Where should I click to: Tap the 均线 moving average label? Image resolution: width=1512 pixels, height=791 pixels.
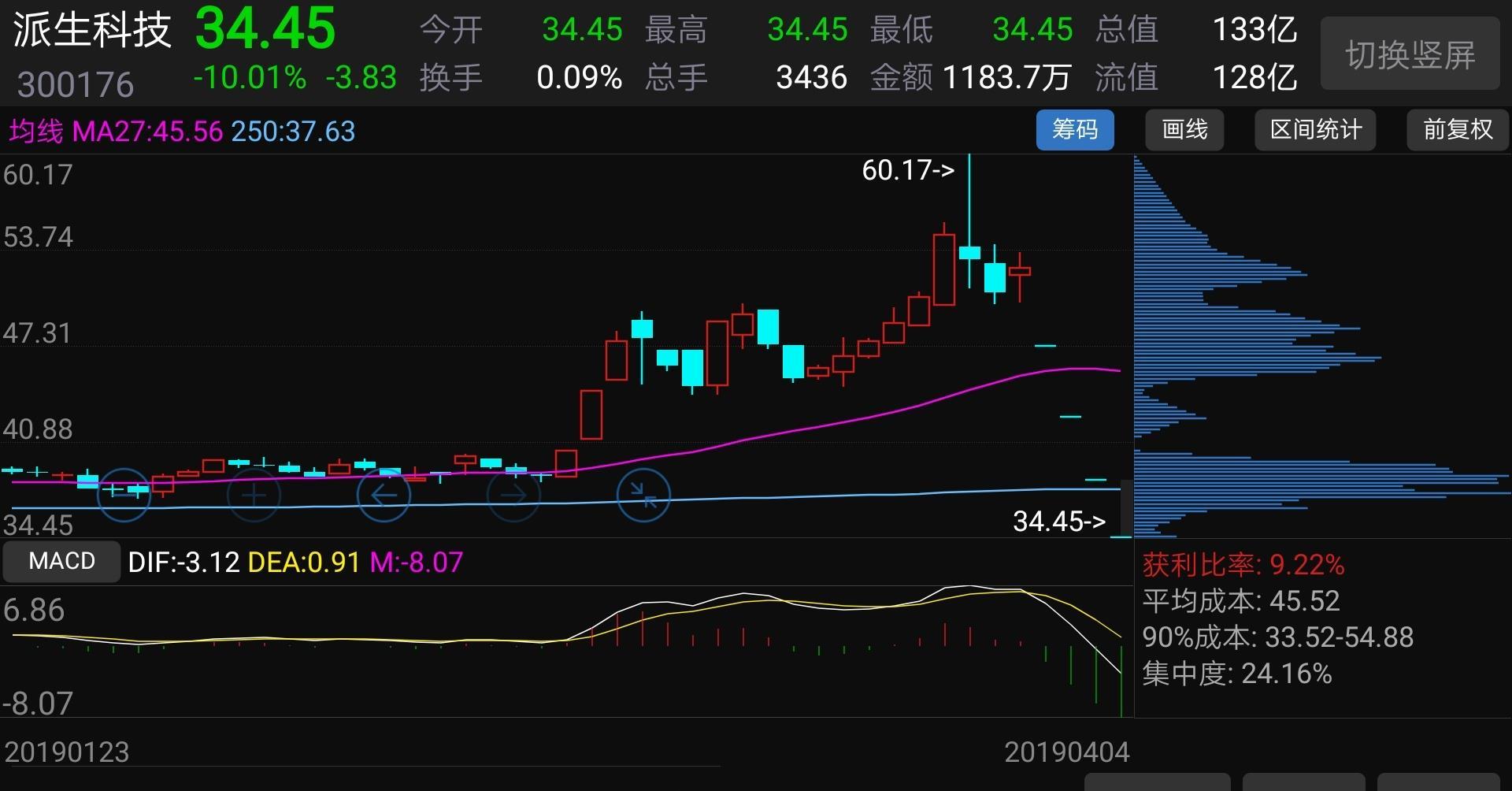click(x=35, y=131)
